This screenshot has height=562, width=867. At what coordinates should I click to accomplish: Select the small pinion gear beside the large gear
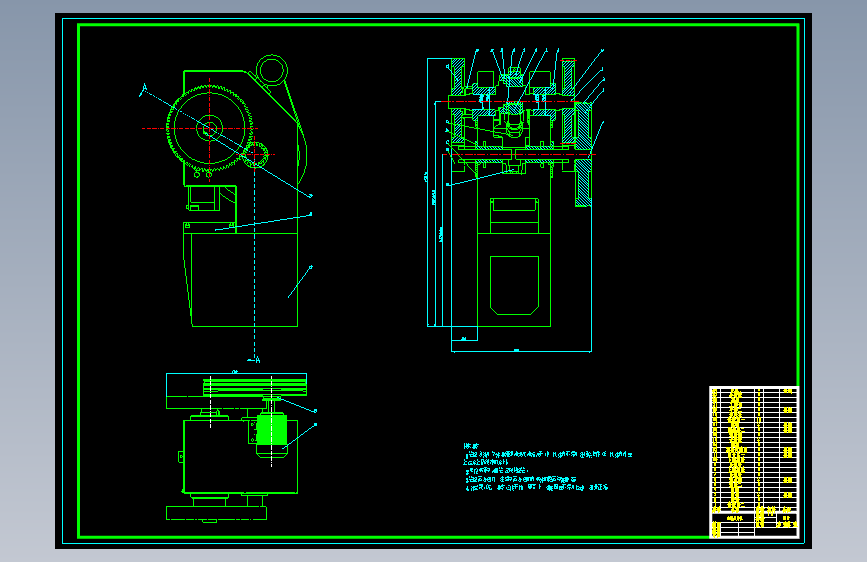(x=255, y=154)
